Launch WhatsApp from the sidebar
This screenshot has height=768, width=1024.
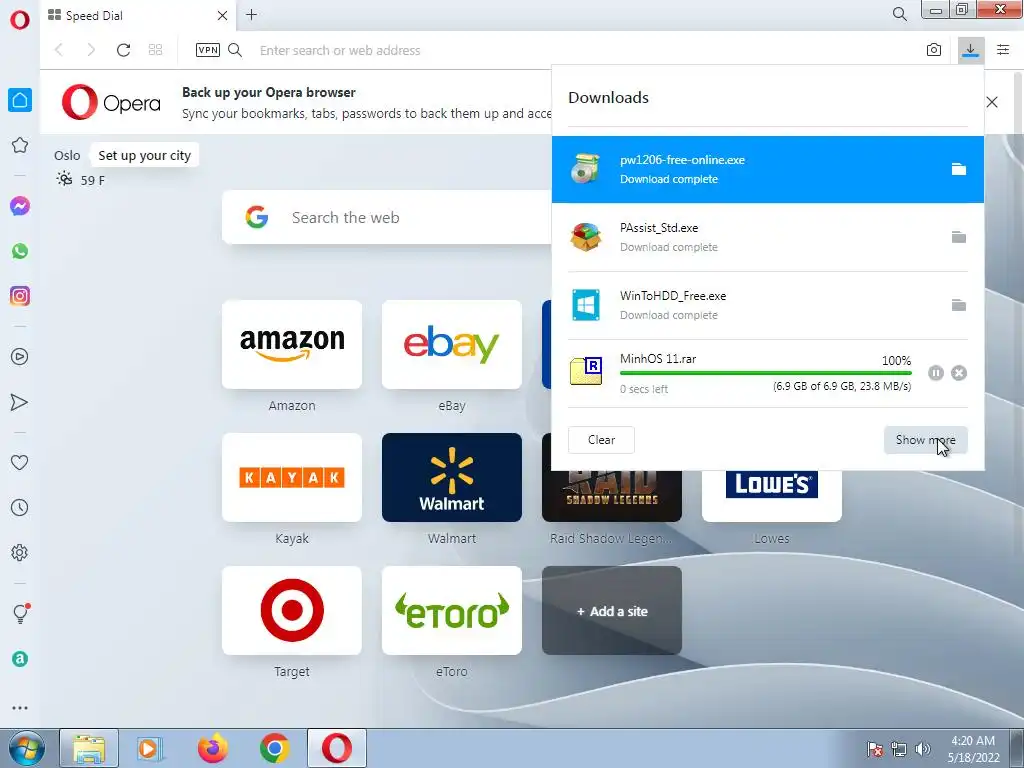pos(20,251)
